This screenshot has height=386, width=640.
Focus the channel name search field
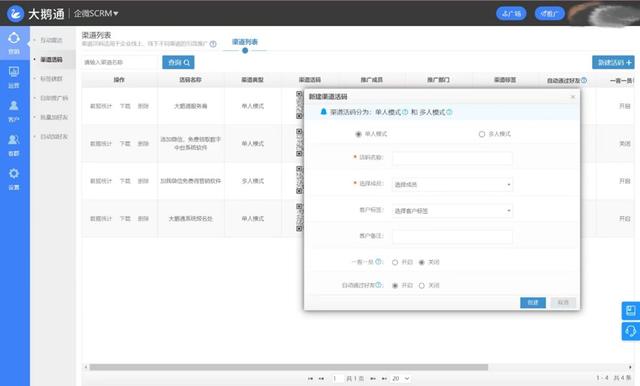pyautogui.click(x=121, y=62)
